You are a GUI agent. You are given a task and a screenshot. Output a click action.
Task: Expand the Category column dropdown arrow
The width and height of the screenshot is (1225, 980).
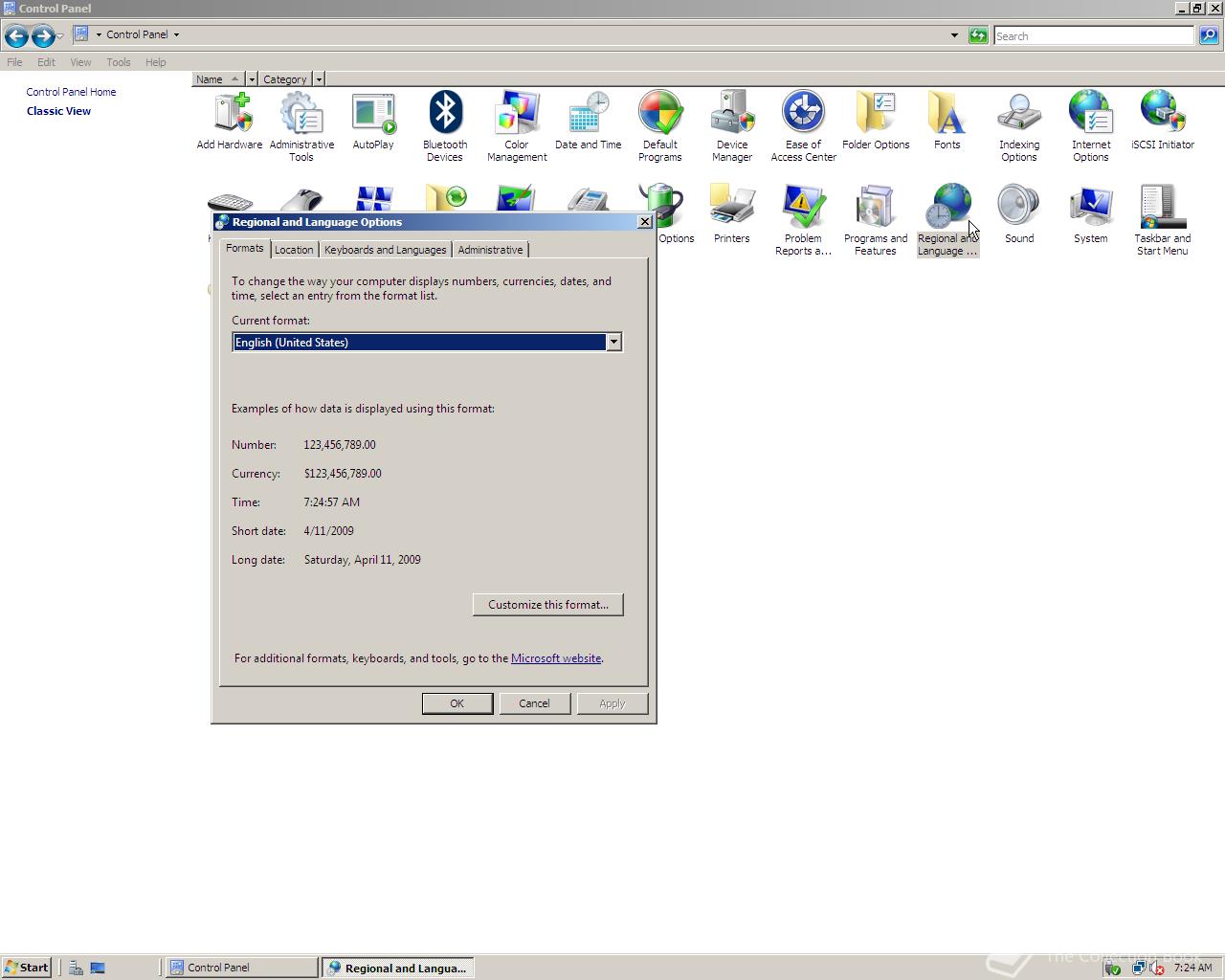(319, 79)
